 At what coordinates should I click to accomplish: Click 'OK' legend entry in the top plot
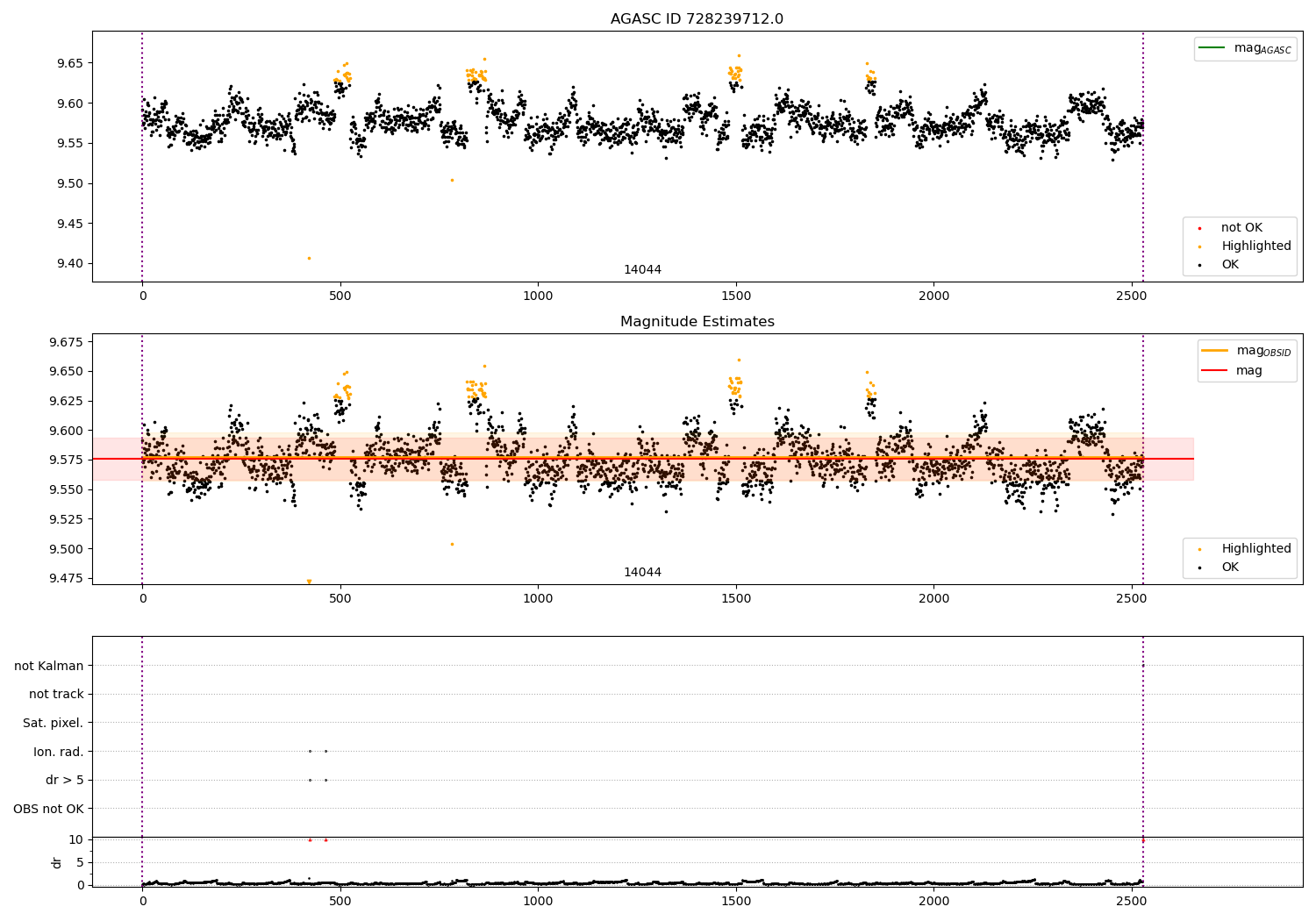point(1230,265)
